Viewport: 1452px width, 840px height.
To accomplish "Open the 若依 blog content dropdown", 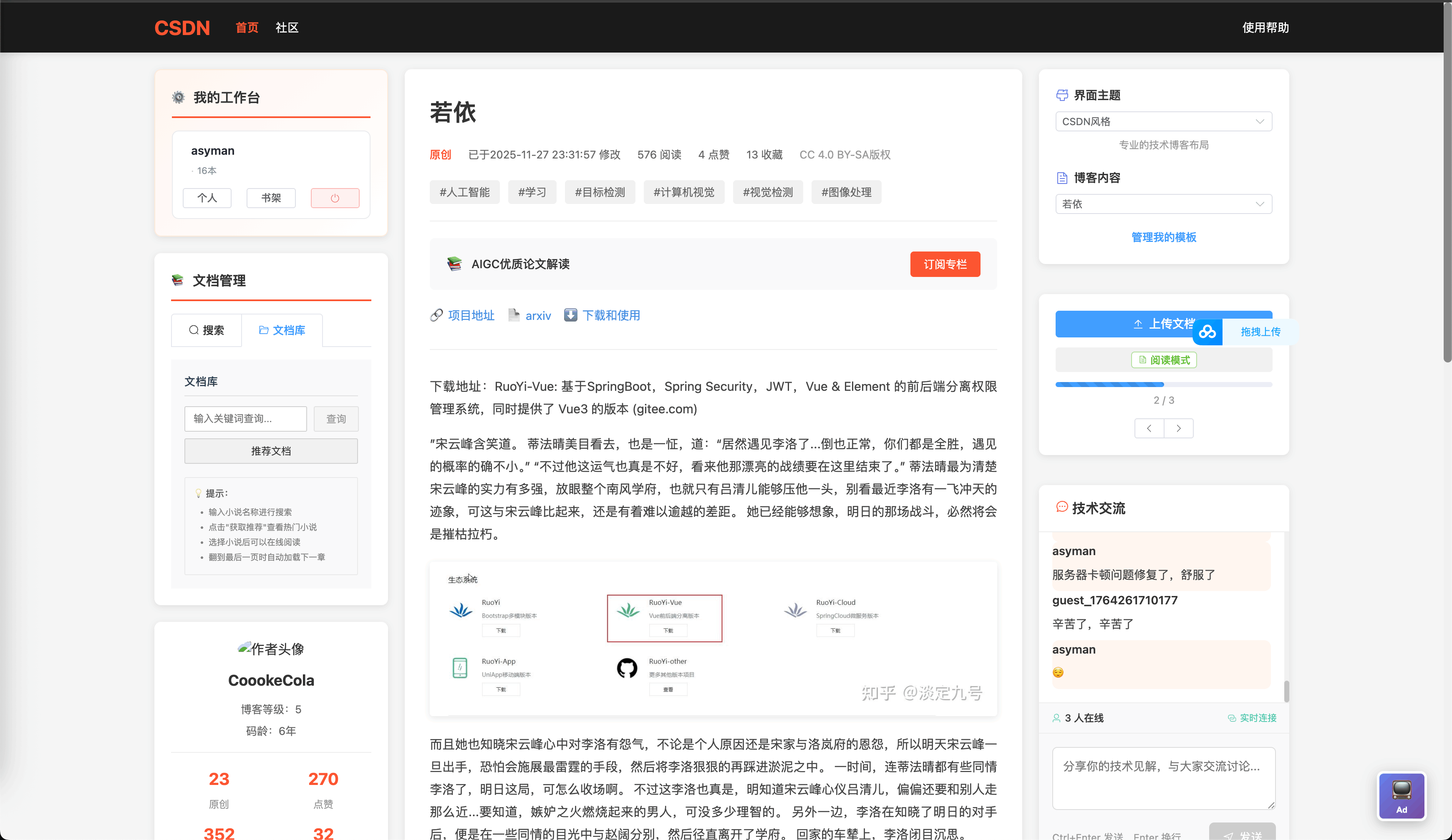I will coord(1163,204).
